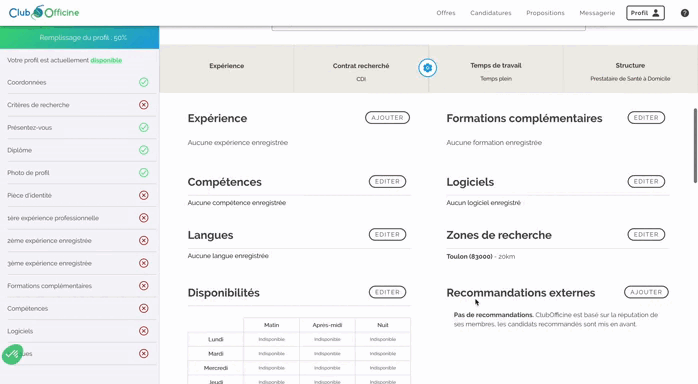698x384 pixels.
Task: Click EDITER button for Disponibilités
Action: (387, 292)
